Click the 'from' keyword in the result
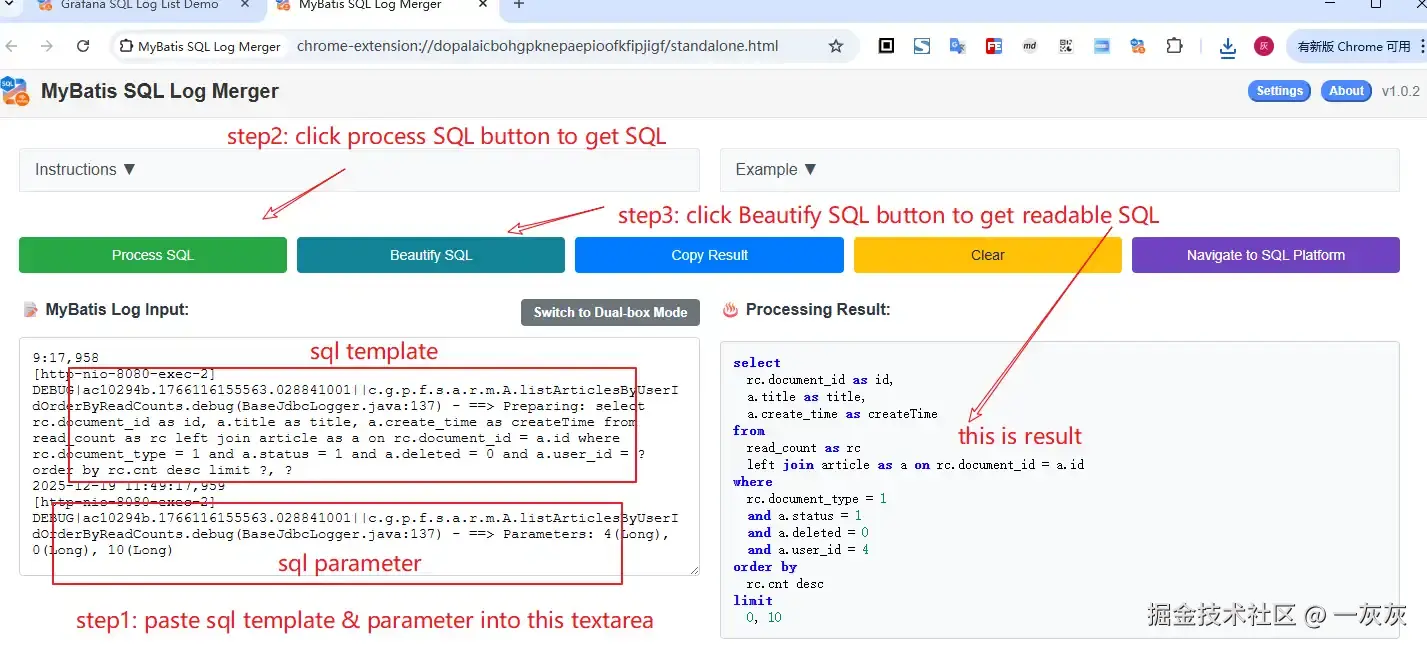Image resolution: width=1427 pixels, height=648 pixels. tap(749, 431)
